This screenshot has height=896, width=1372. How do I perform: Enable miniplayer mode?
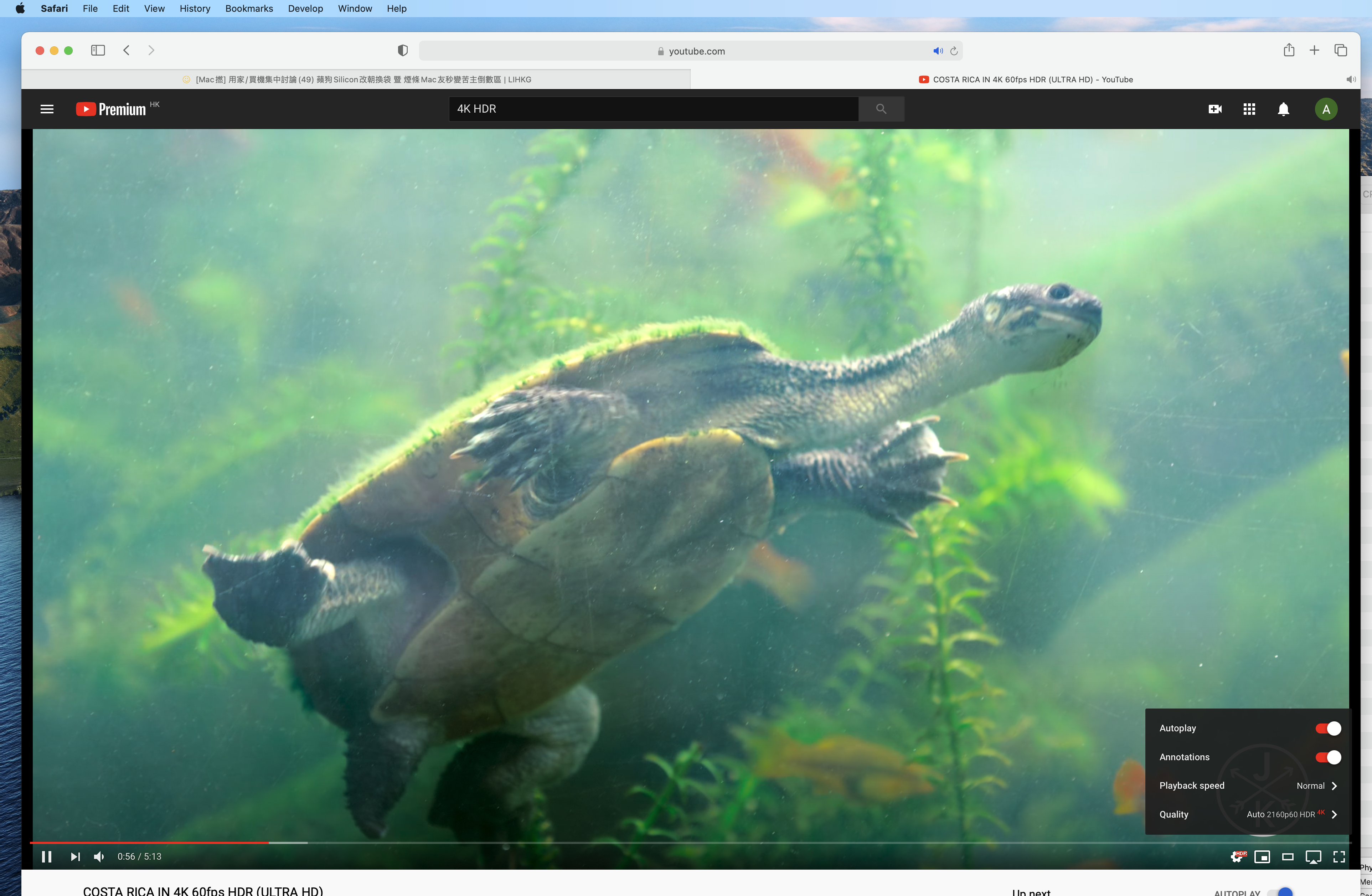pos(1263,857)
